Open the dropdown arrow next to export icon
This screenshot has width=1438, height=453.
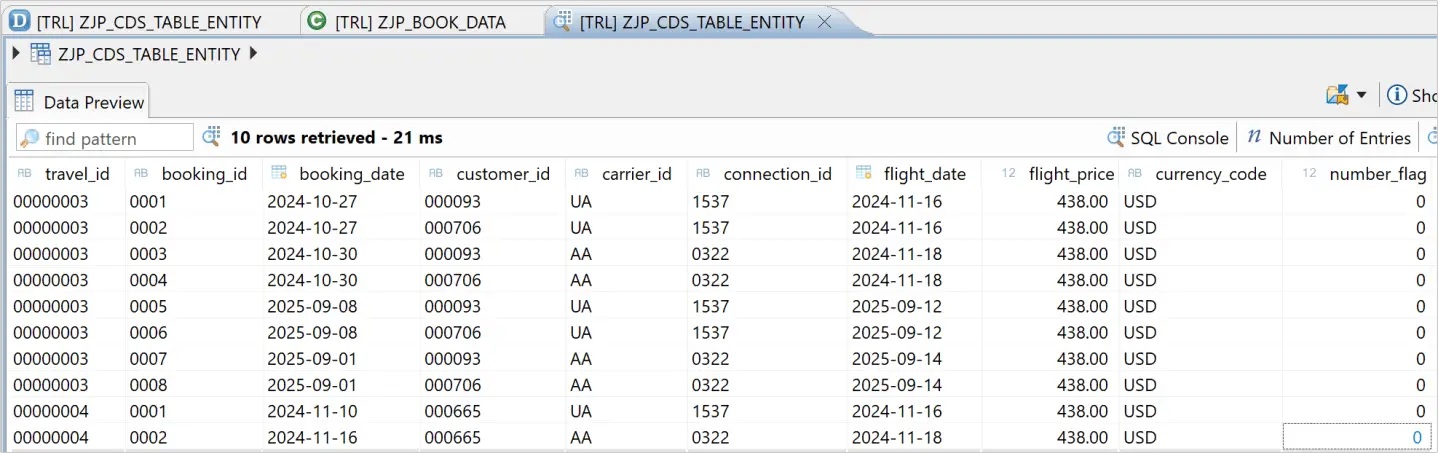(1361, 95)
